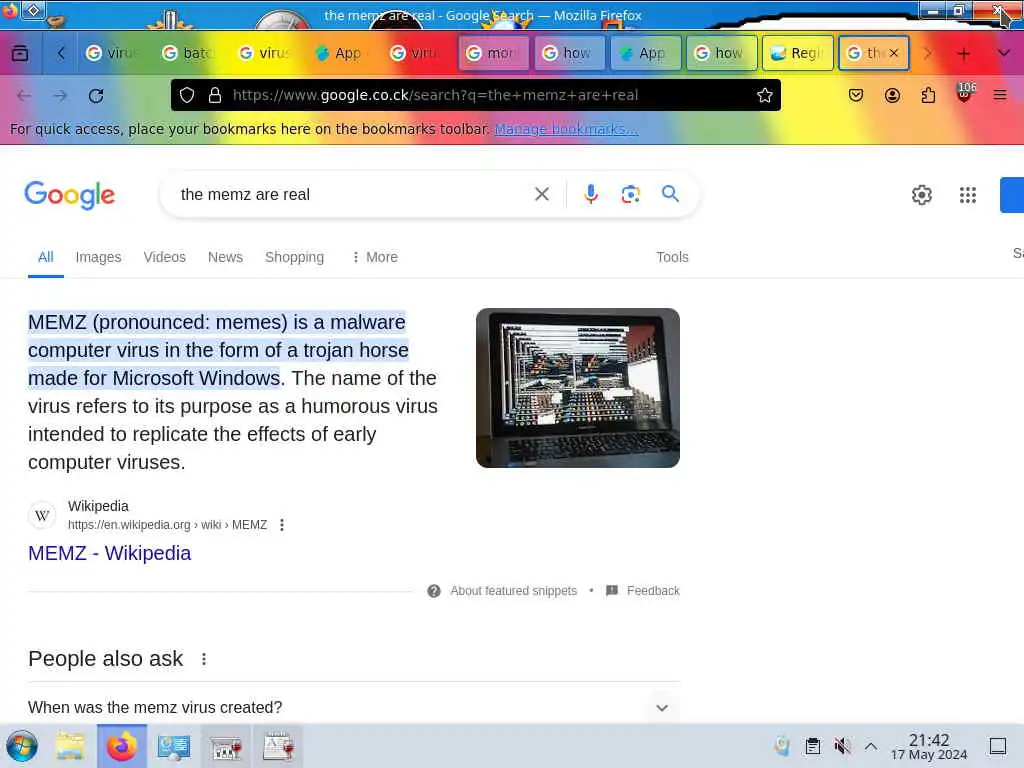Viewport: 1024px width, 768px height.
Task: Switch to Videos results
Action: point(165,257)
